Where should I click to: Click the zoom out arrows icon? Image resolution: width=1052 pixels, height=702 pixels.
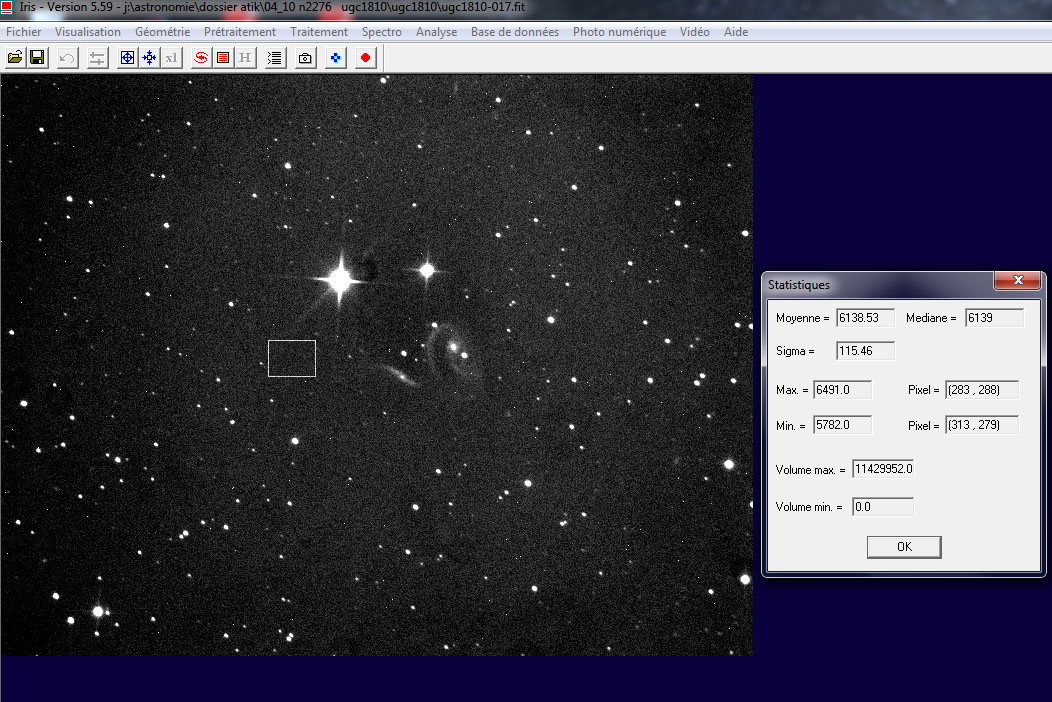149,58
